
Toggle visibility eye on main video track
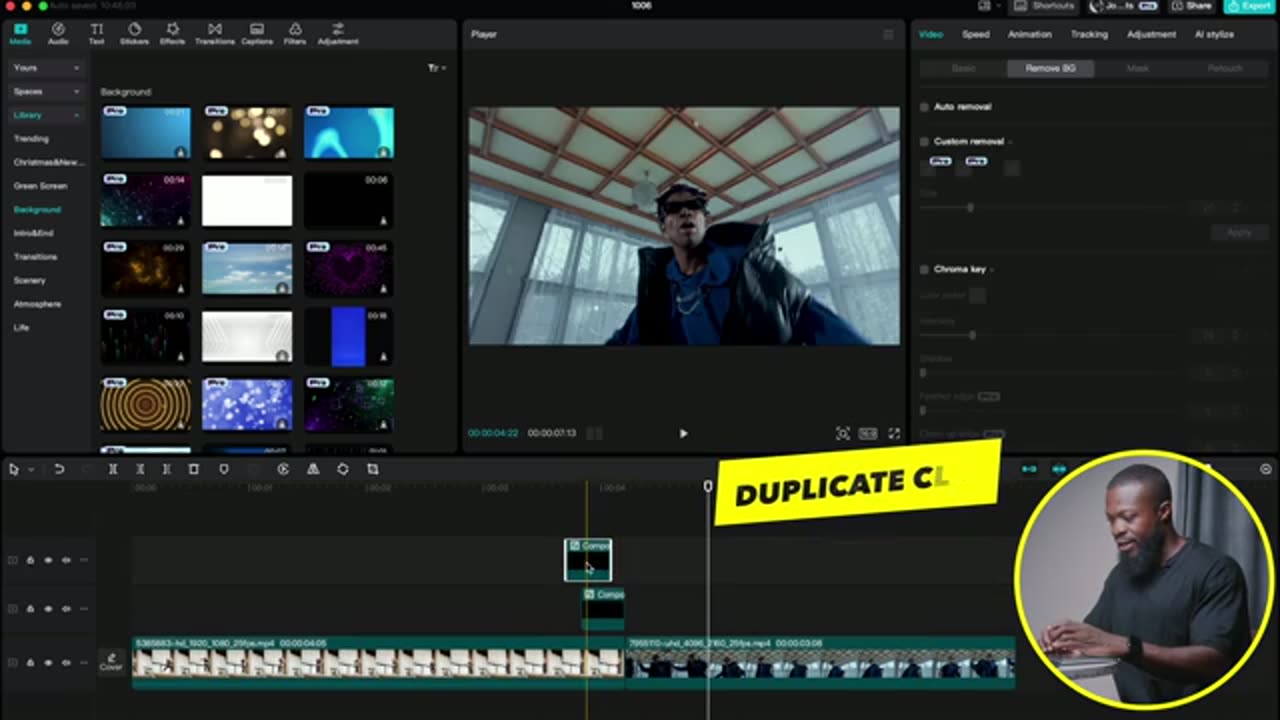(48, 662)
